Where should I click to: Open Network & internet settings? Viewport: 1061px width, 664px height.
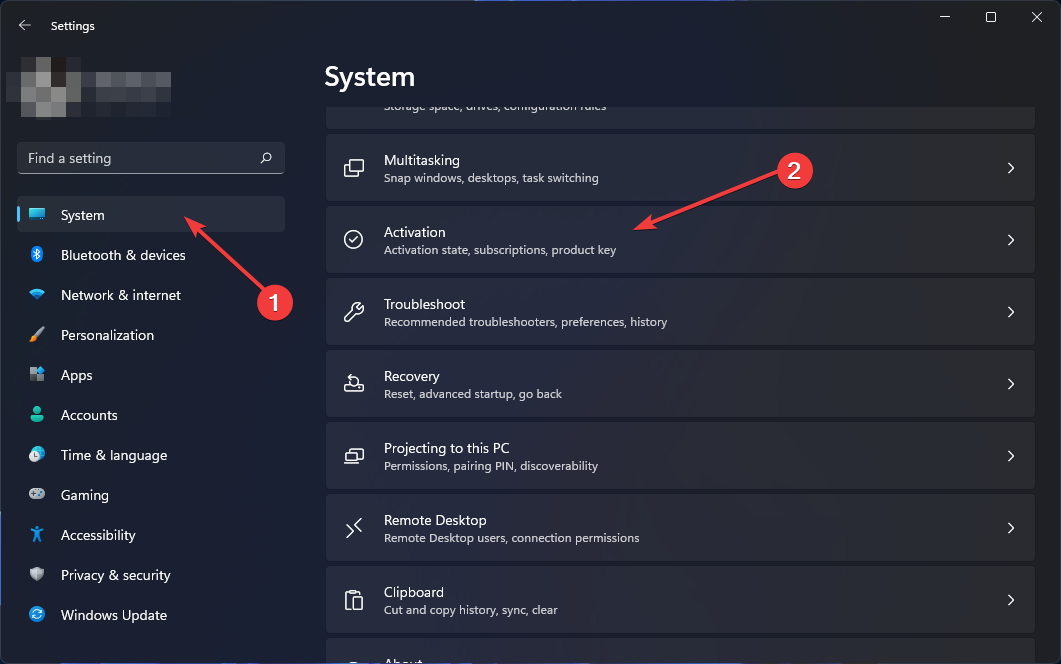click(x=151, y=294)
